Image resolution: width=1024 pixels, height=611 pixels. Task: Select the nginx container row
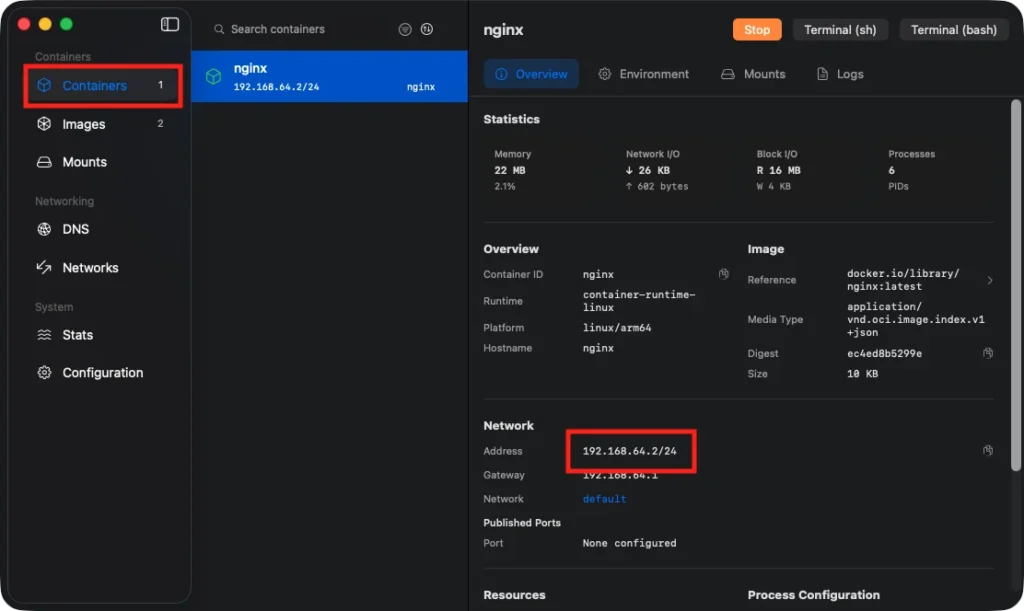(330, 76)
